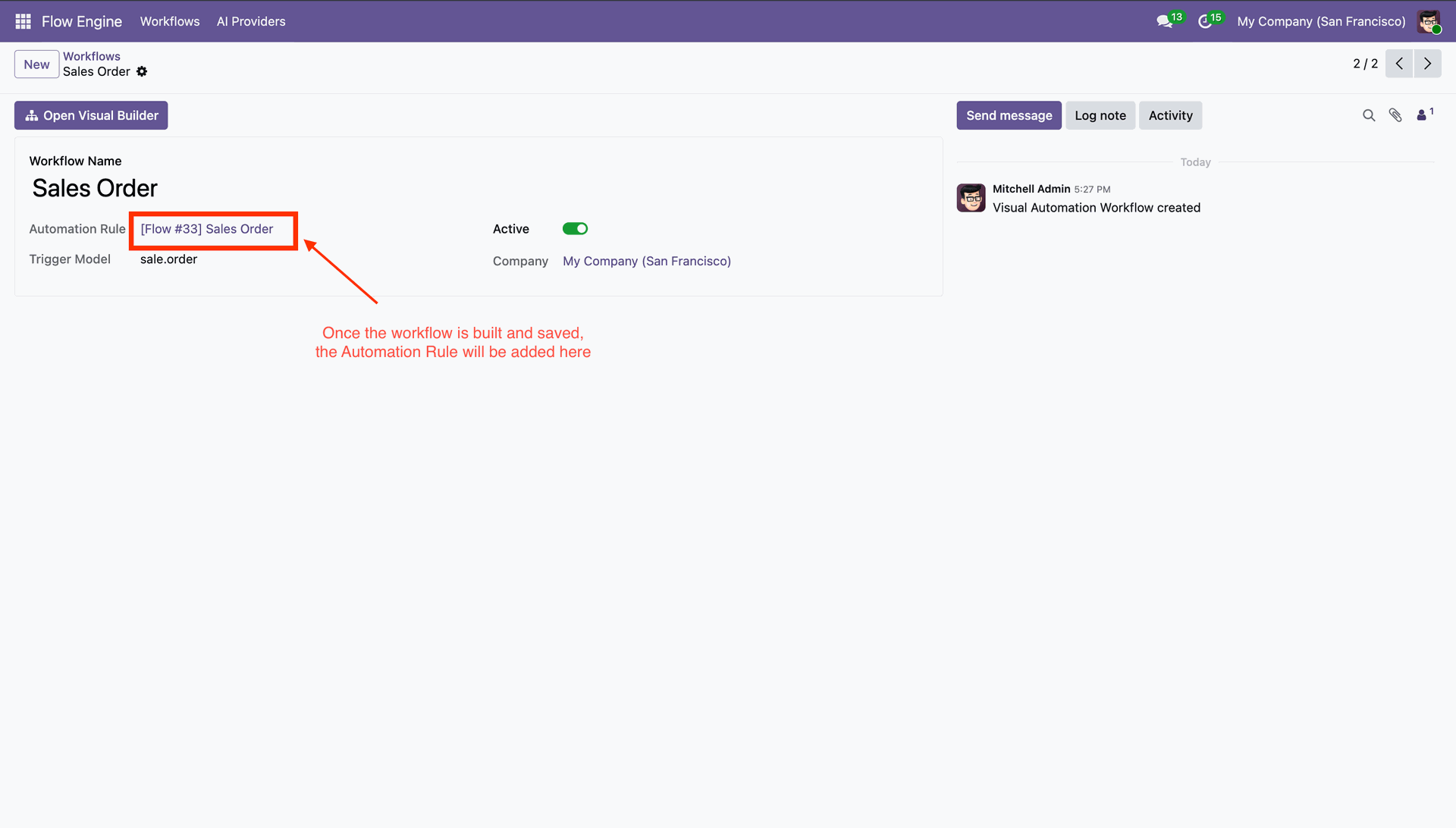Edit the Workflow Name field Sales Order

pyautogui.click(x=95, y=188)
